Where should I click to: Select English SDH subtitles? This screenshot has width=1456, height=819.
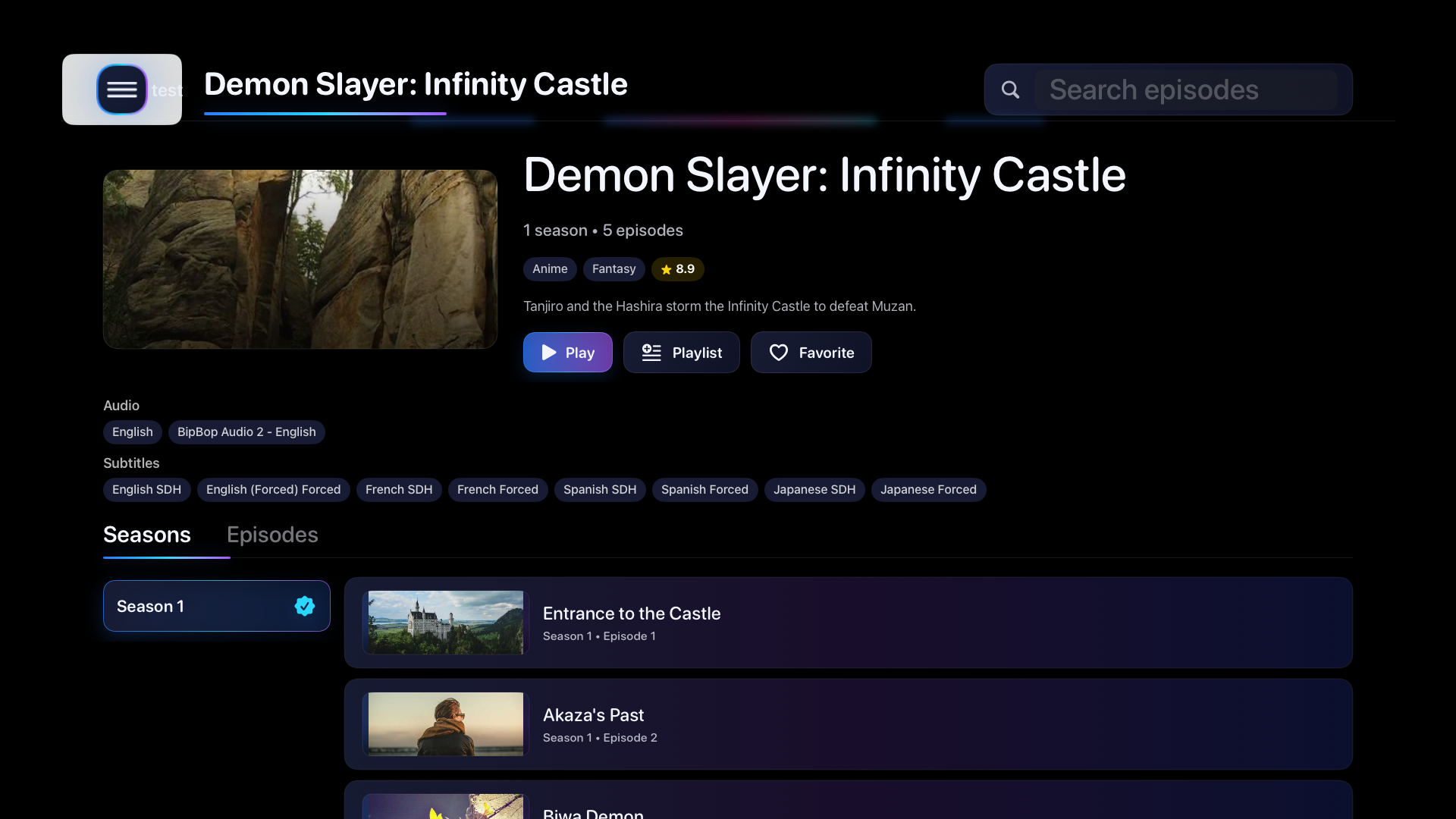tap(146, 490)
